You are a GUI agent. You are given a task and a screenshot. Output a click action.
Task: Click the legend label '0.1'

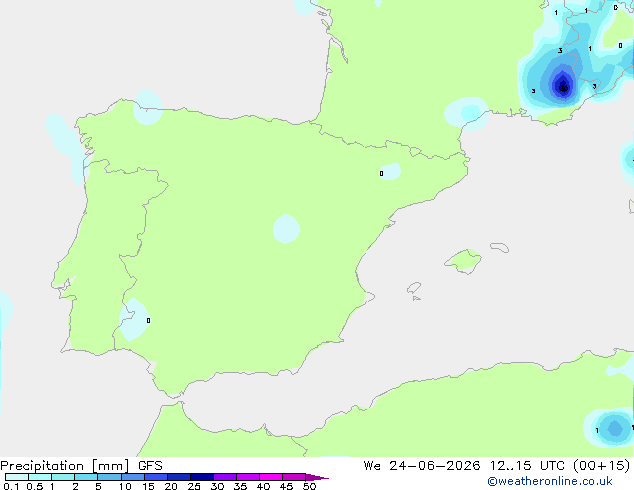click(x=11, y=486)
